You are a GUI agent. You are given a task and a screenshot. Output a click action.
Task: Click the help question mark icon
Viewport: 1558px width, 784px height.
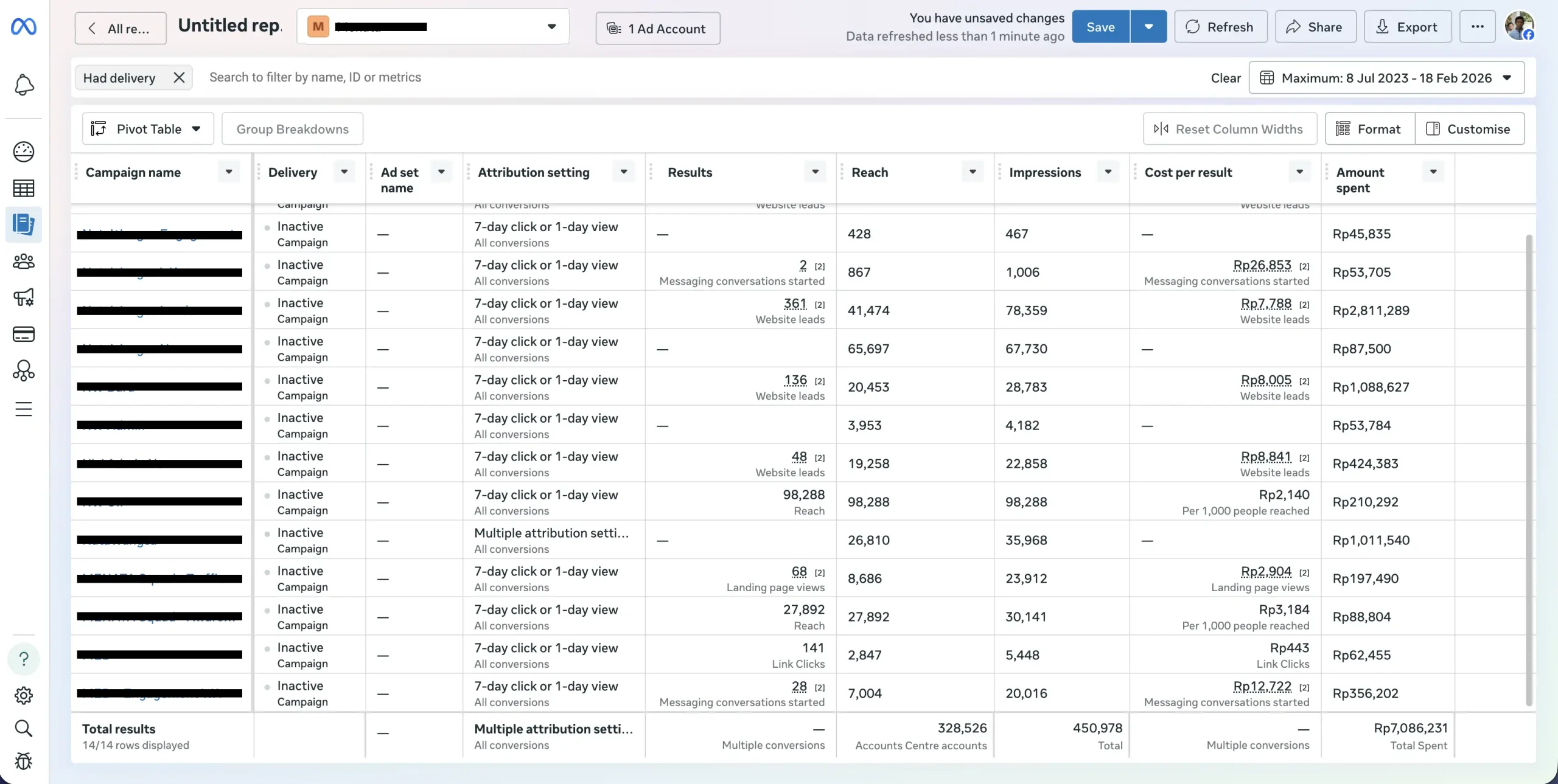(24, 659)
